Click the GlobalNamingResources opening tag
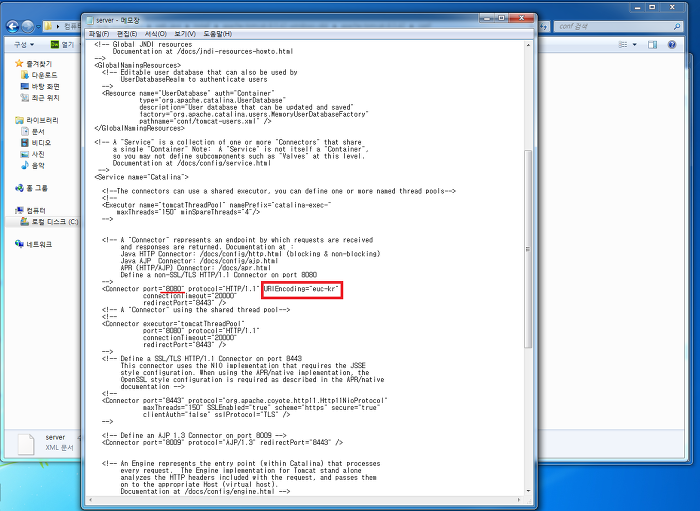700x511 pixels. 138,65
